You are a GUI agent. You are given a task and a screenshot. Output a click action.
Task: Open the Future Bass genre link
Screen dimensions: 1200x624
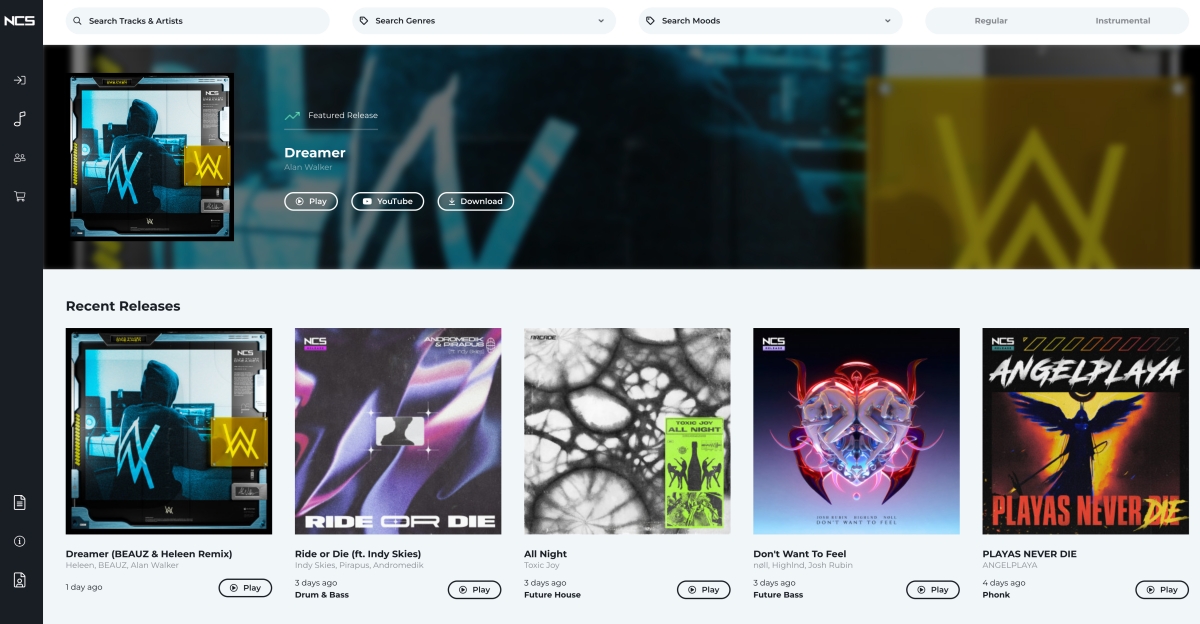778,595
